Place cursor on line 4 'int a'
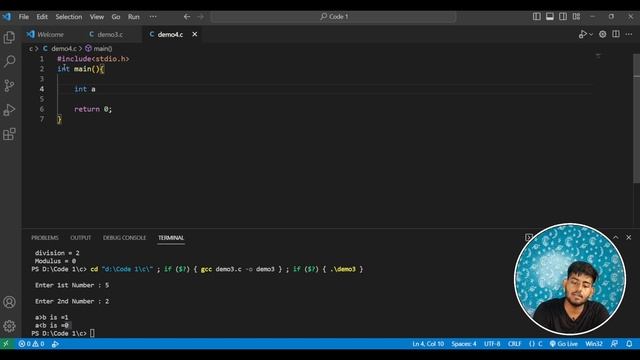 (x=84, y=89)
